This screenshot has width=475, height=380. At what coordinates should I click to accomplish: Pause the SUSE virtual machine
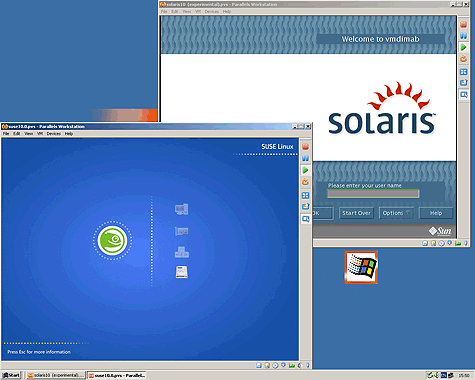click(x=305, y=158)
